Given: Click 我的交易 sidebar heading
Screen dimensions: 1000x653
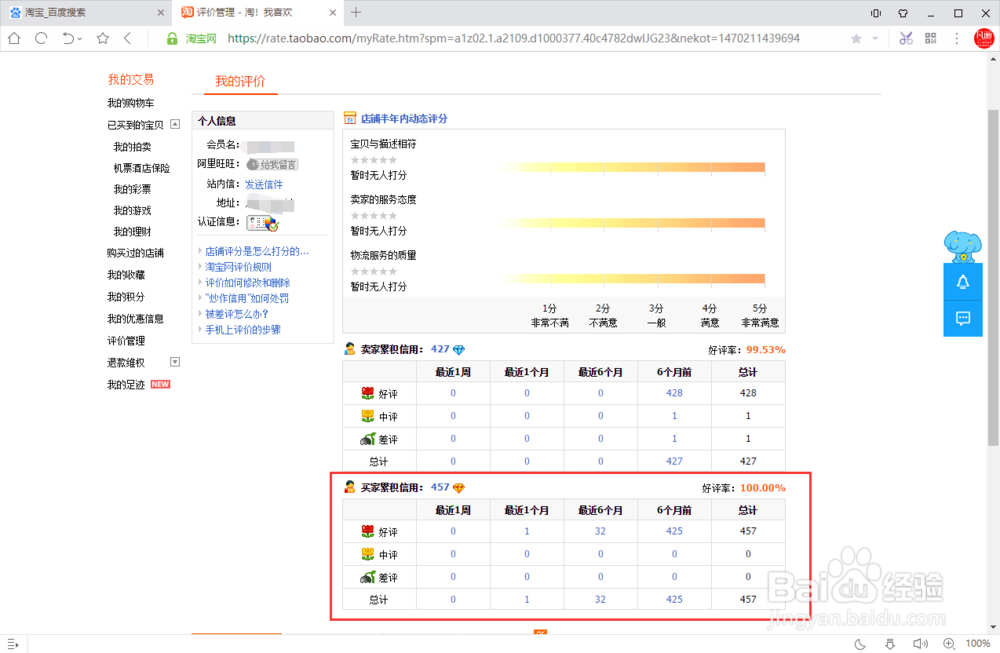Looking at the screenshot, I should tap(131, 80).
